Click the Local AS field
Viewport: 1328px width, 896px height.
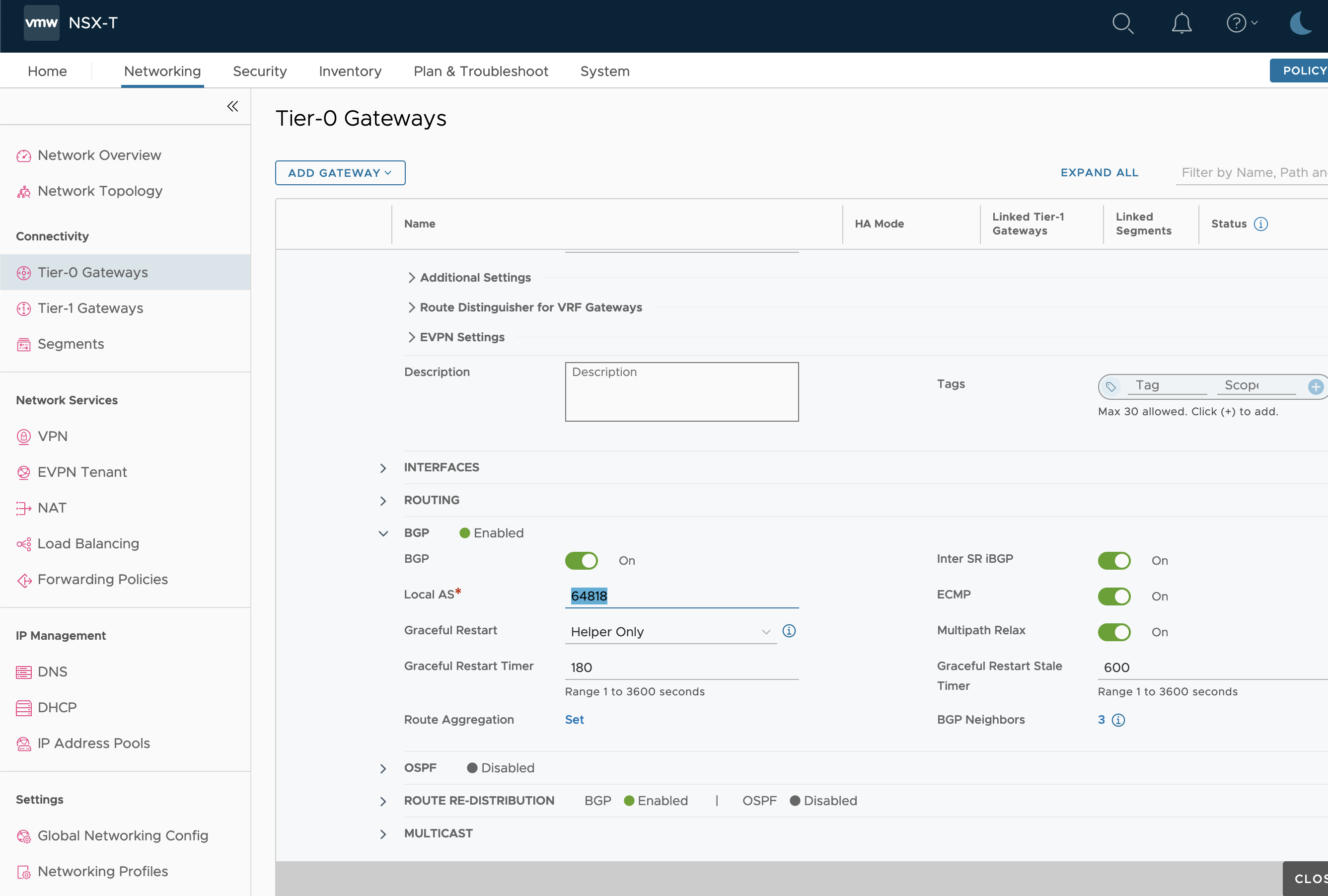pos(682,596)
